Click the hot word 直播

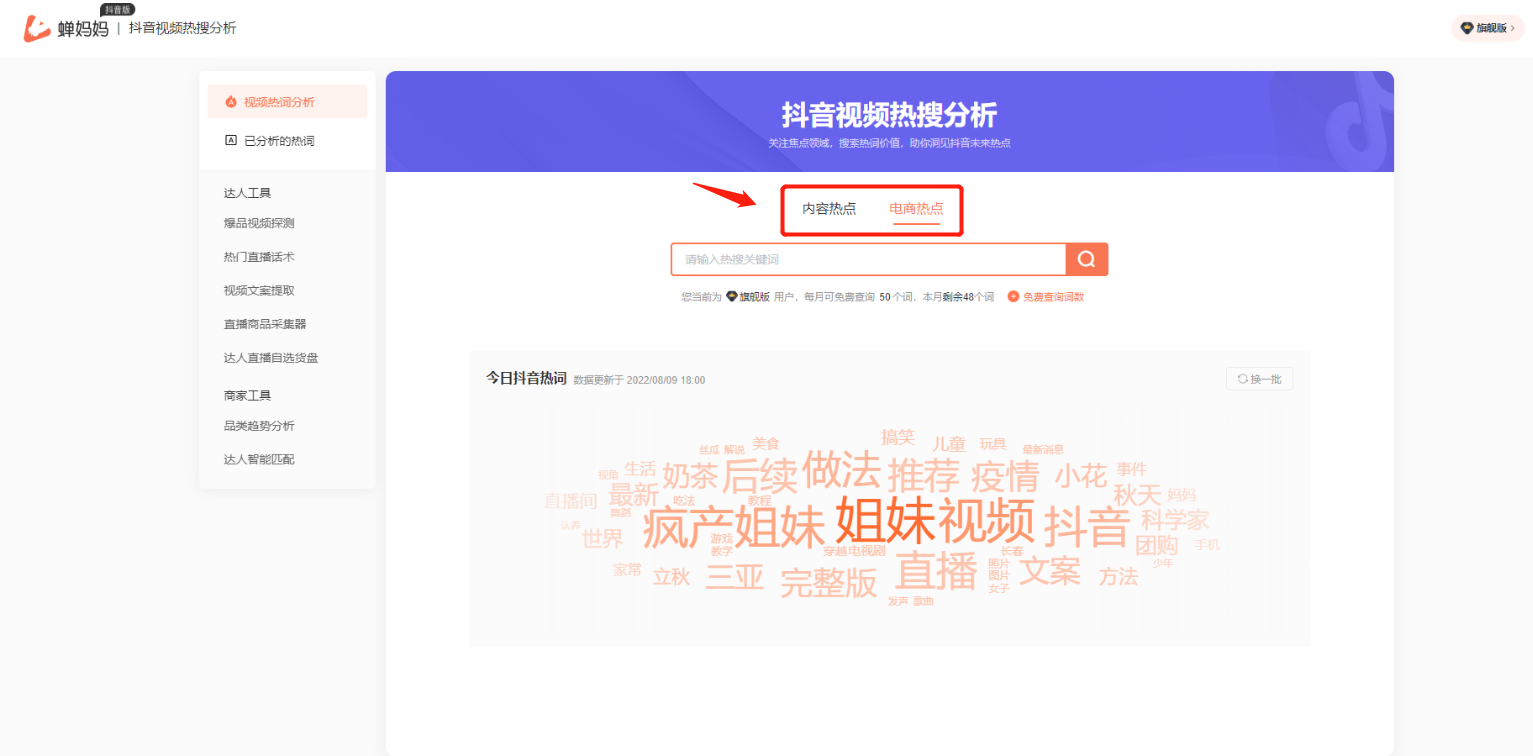coord(936,571)
